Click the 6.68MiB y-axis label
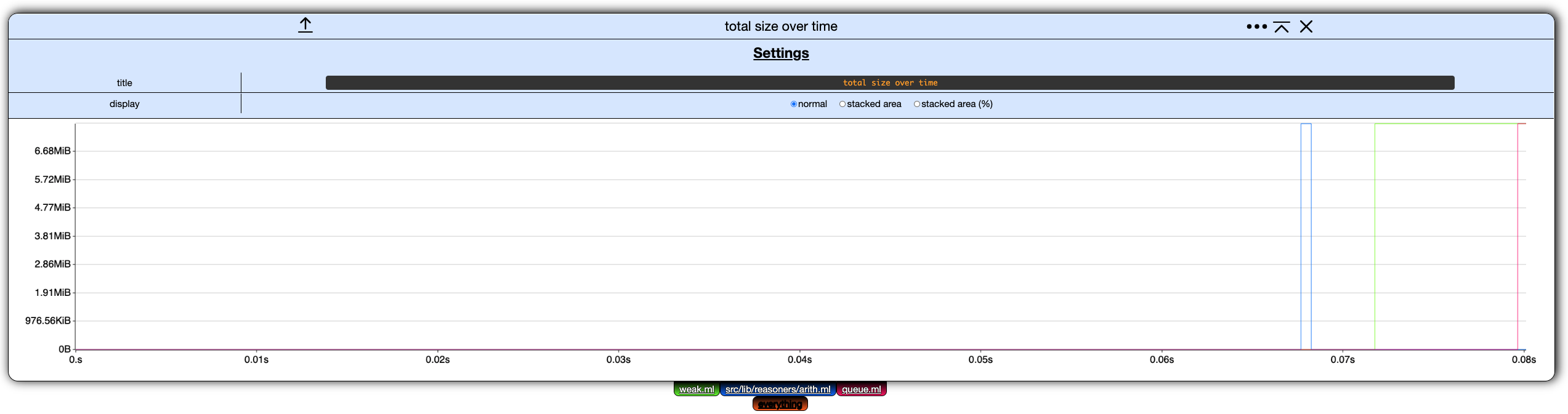The image size is (1568, 414). 52,151
